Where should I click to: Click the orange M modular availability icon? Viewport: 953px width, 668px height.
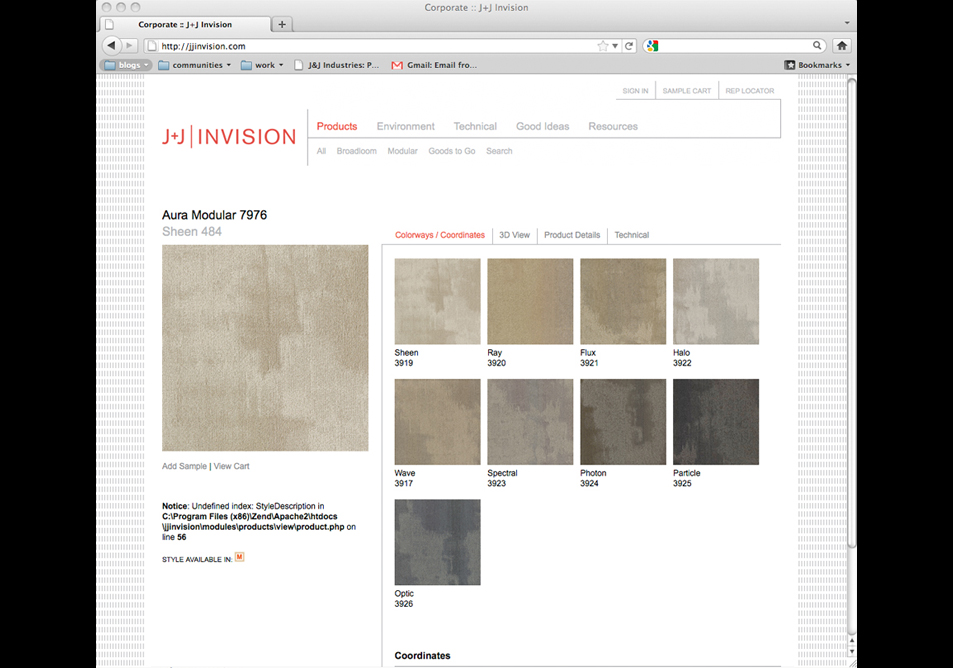pyautogui.click(x=240, y=557)
